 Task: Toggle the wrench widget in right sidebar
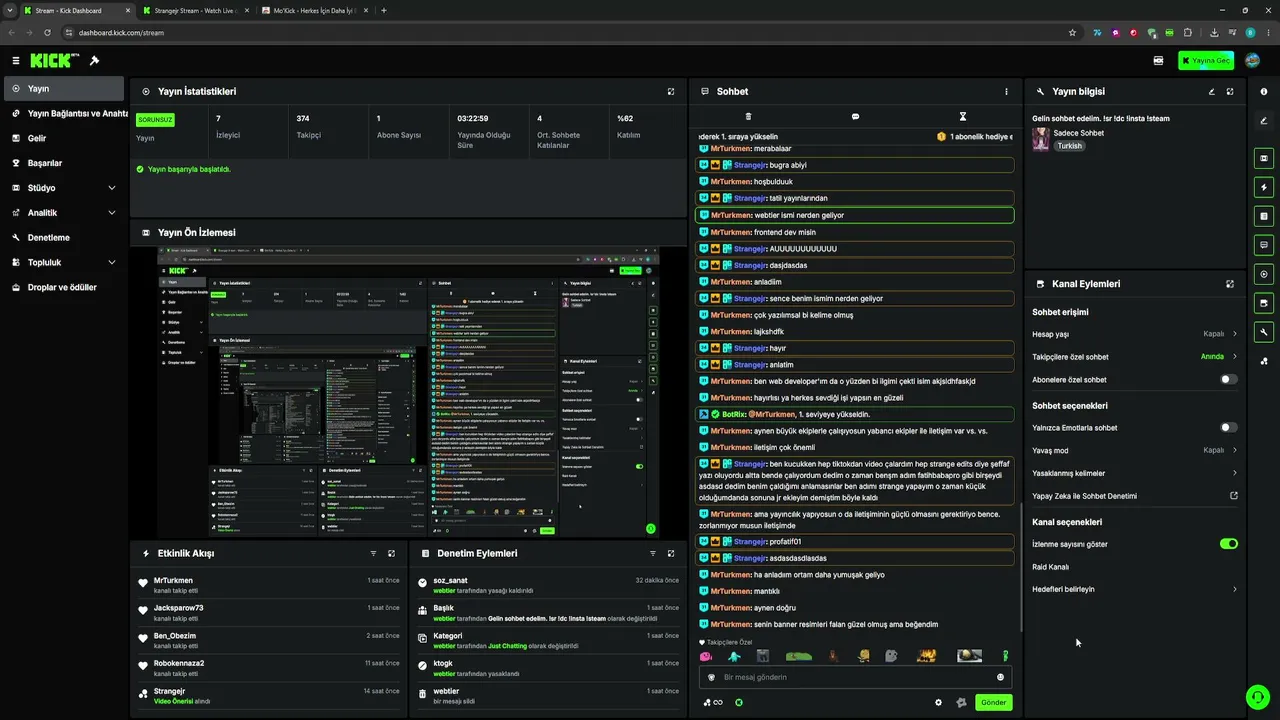1264,332
